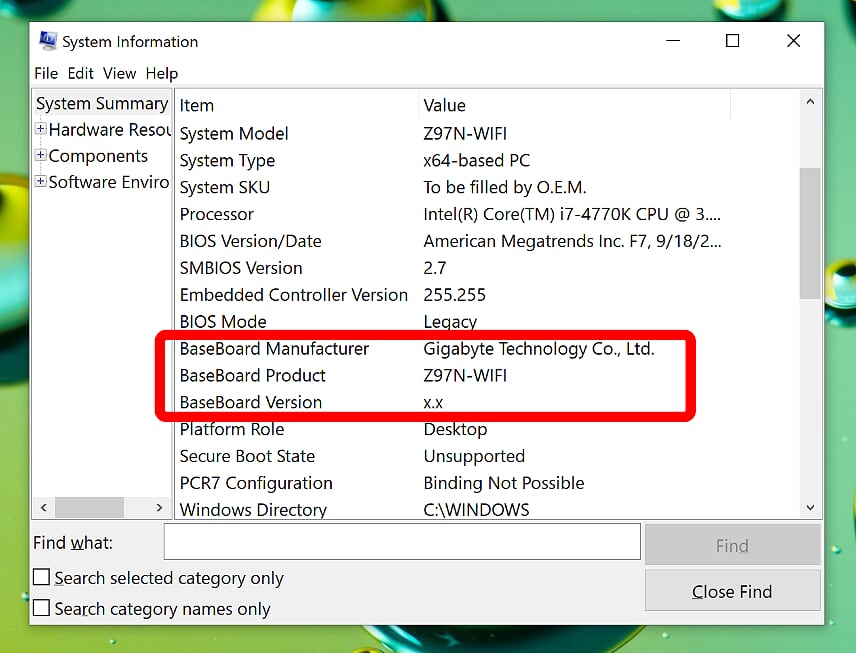
Task: Enable Search category names only
Action: (41, 608)
